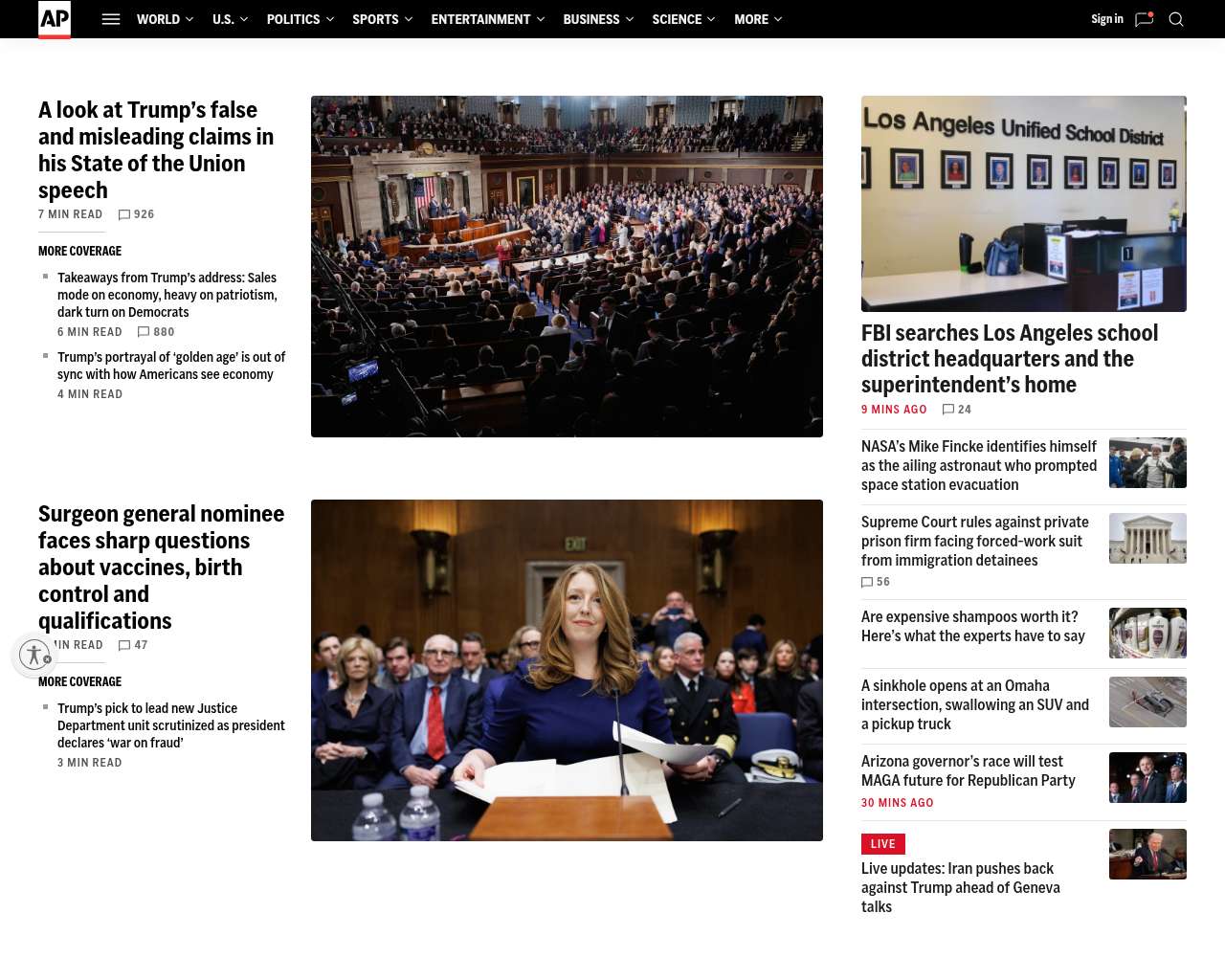Click comment icon showing 47 comments
The image size is (1225, 980).
(123, 646)
